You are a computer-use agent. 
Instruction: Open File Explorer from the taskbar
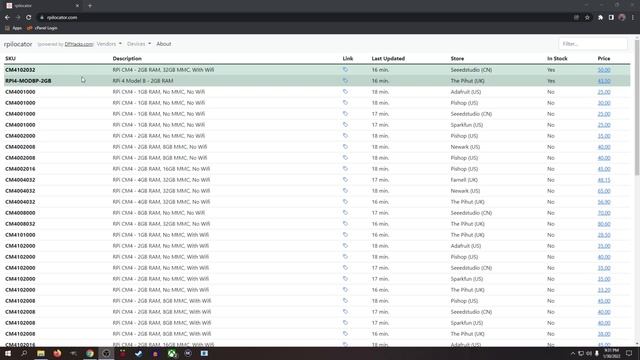click(41, 353)
